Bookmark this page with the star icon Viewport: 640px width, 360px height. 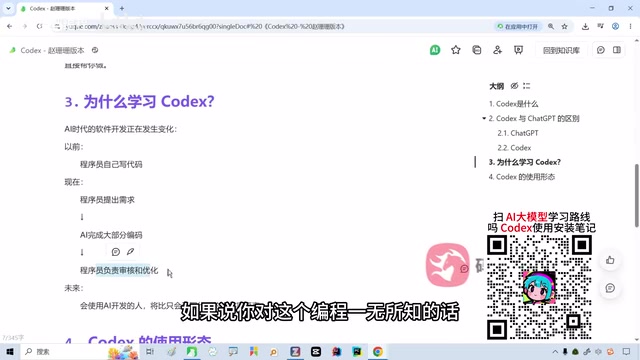point(564,26)
